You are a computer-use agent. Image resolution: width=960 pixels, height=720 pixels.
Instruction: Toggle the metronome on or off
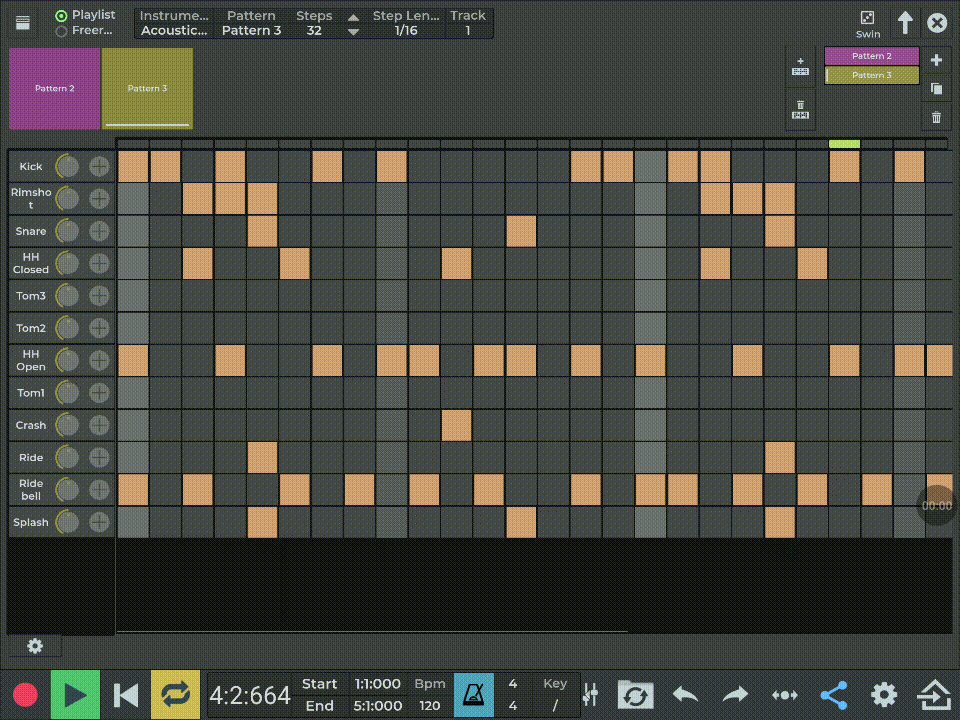point(473,694)
